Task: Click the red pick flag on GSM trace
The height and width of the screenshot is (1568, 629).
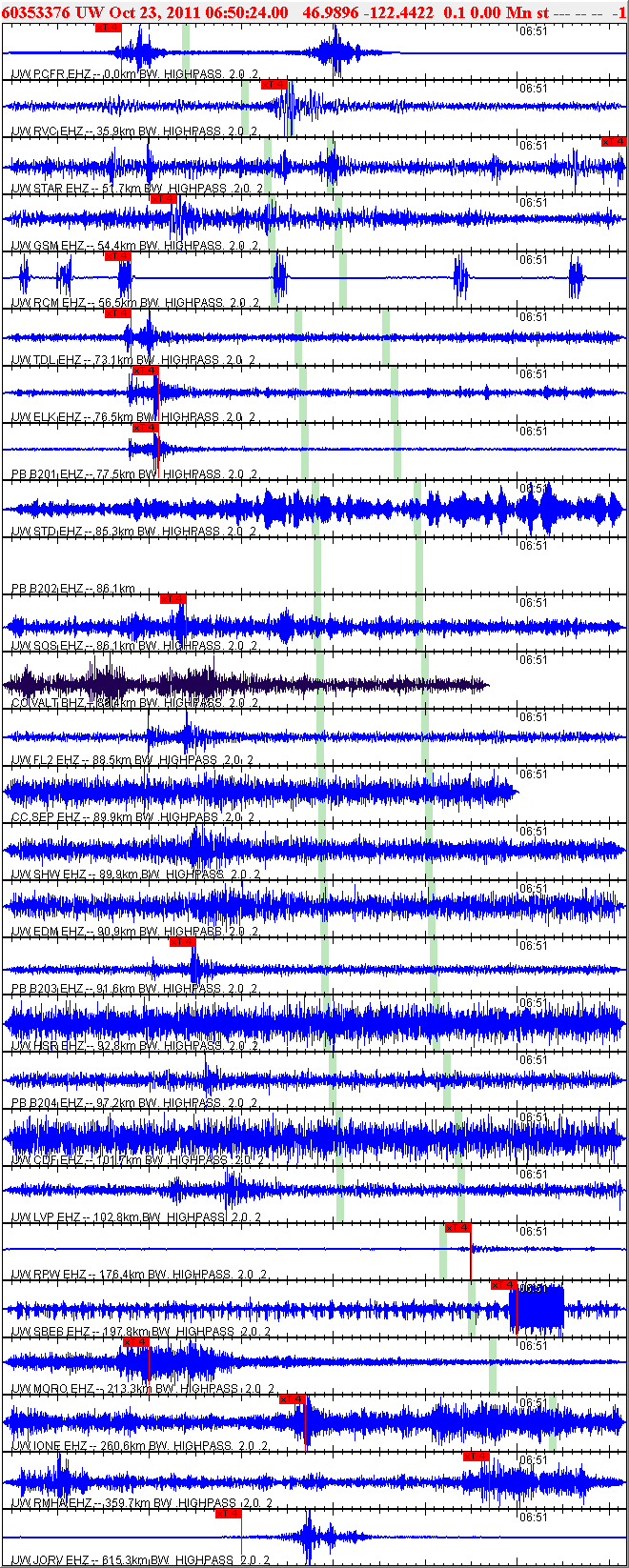Action: point(163,199)
